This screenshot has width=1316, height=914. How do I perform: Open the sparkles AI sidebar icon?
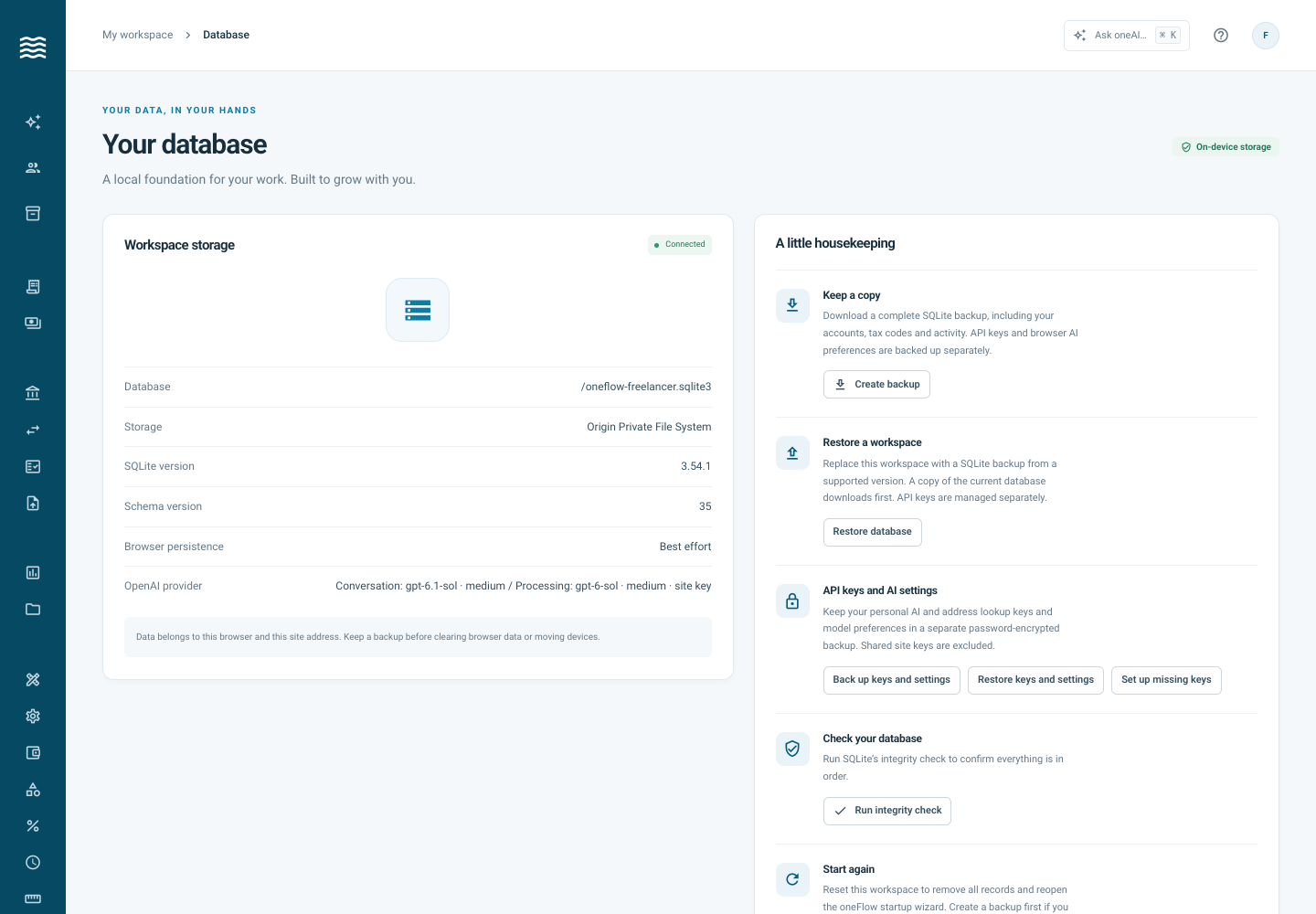(x=33, y=122)
